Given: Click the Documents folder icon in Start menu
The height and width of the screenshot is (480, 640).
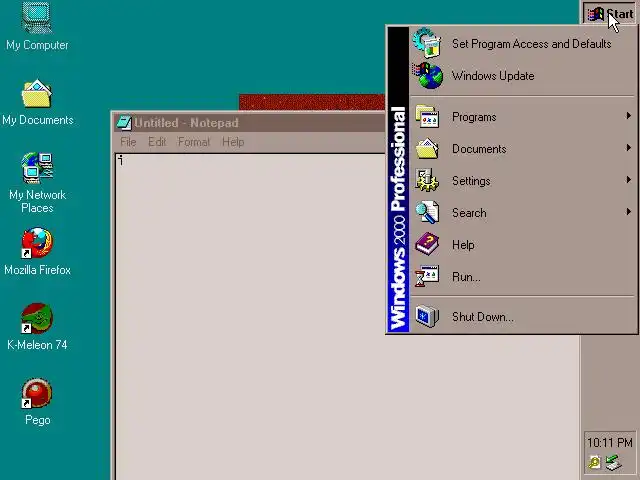Looking at the screenshot, I should tap(427, 149).
